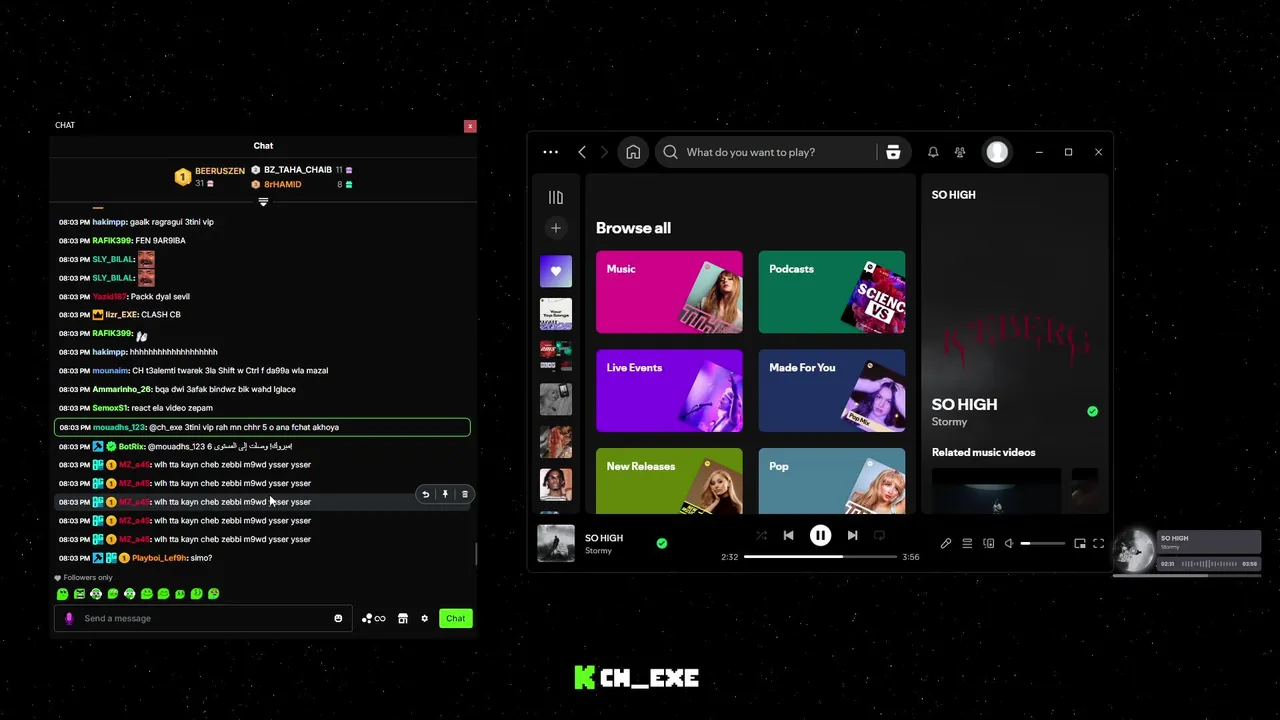This screenshot has height=720, width=1280.
Task: Select 8rHAMID in the leaderboard
Action: pos(282,184)
